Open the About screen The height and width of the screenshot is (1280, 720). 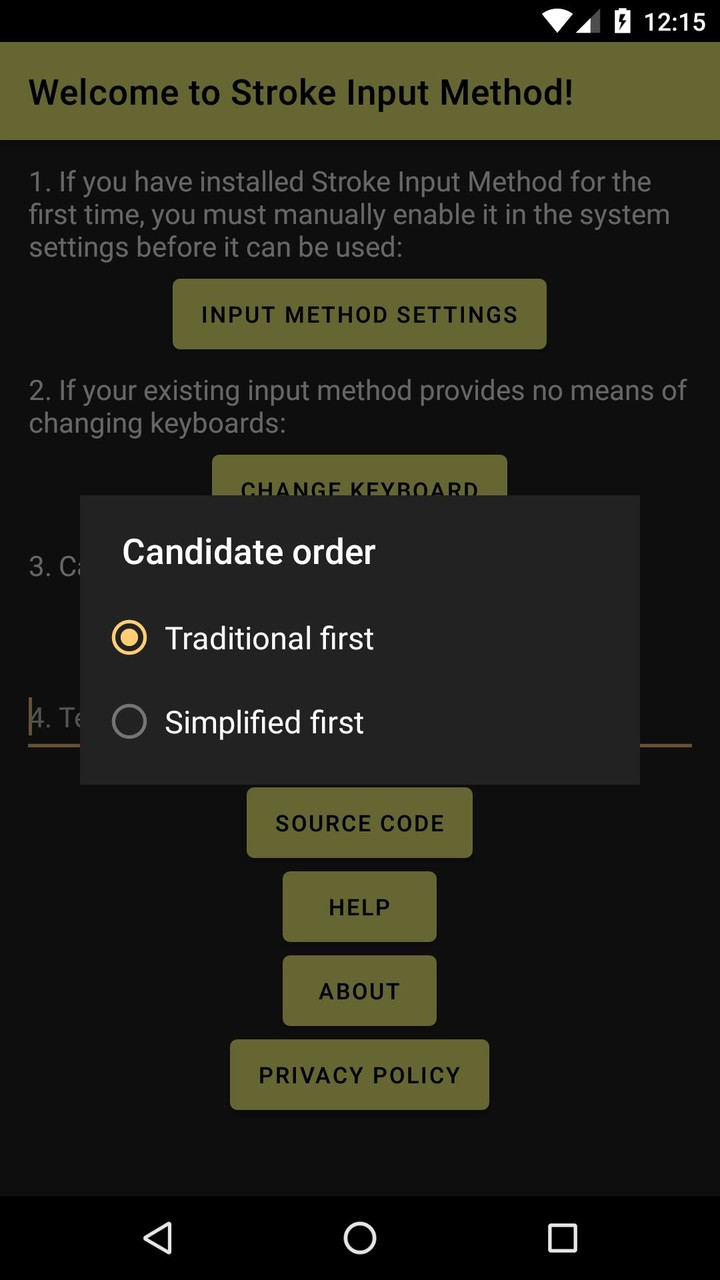pyautogui.click(x=359, y=990)
